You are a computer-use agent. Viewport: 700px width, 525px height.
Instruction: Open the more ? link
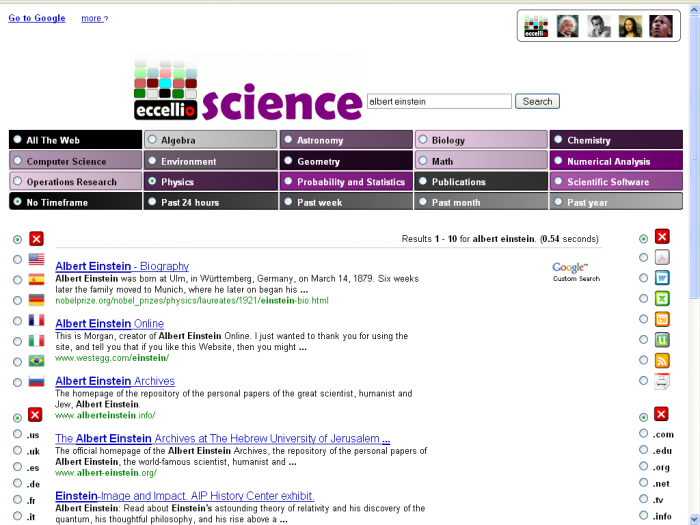click(x=94, y=18)
